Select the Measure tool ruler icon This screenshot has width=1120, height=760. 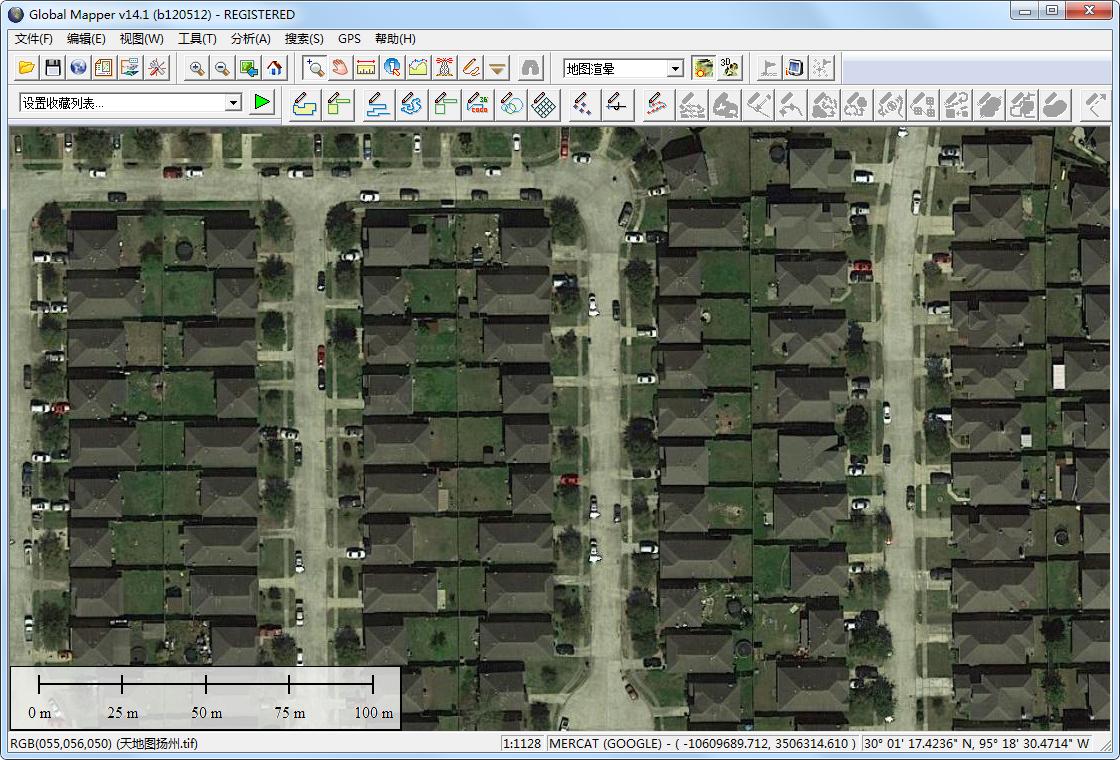[x=366, y=68]
